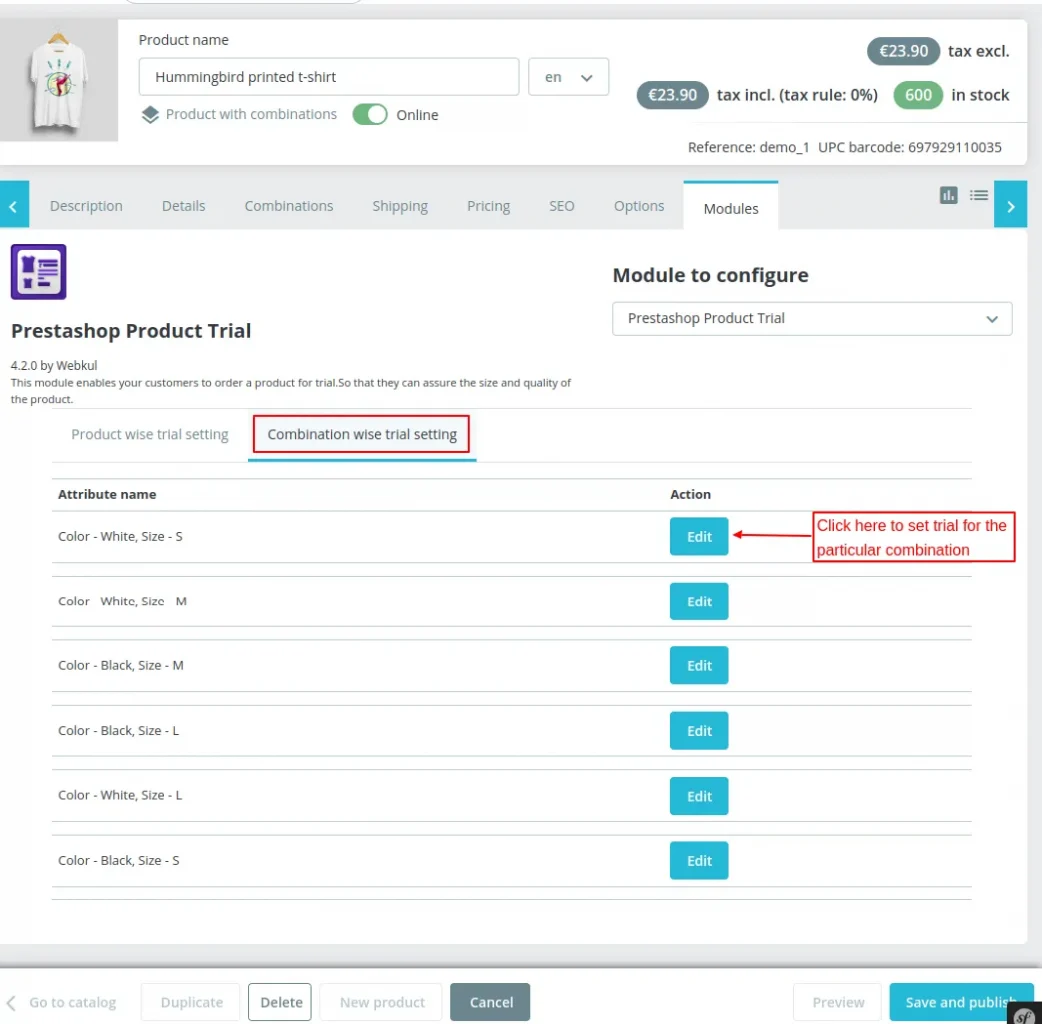The image size is (1042, 1024).
Task: Switch to the Details tab
Action: tap(183, 206)
